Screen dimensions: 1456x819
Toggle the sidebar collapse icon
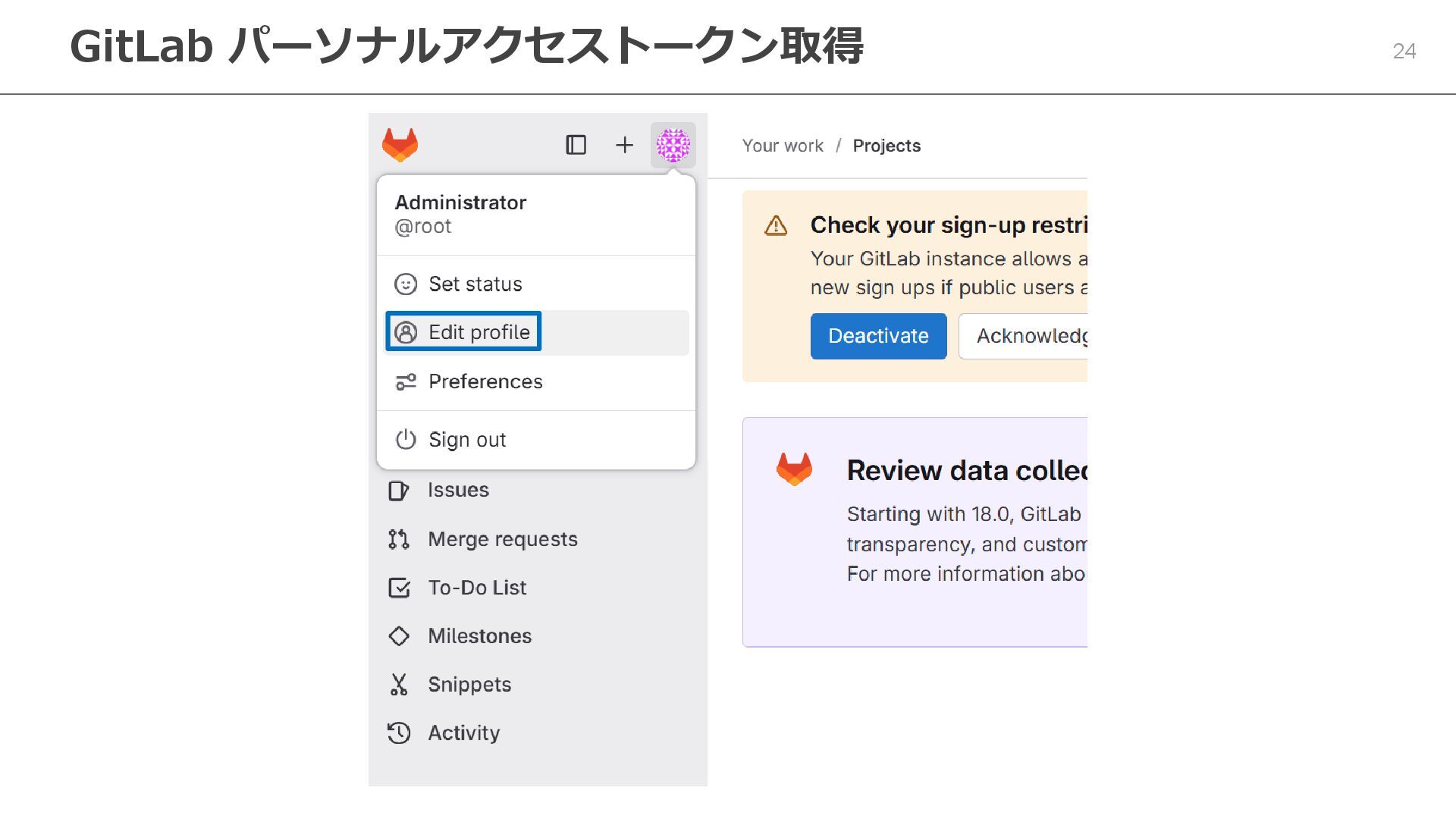click(576, 145)
